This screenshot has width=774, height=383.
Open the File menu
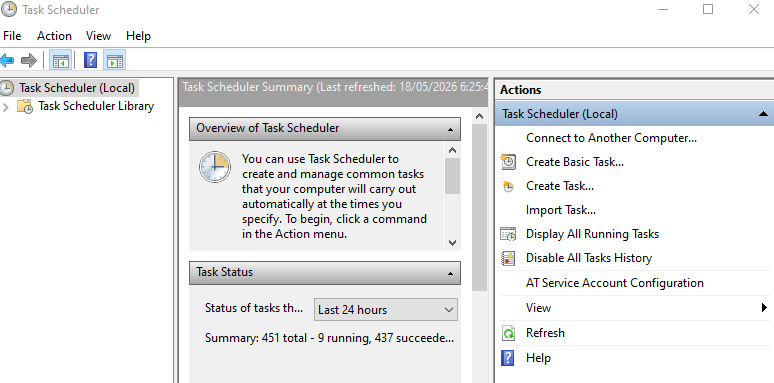pos(12,36)
